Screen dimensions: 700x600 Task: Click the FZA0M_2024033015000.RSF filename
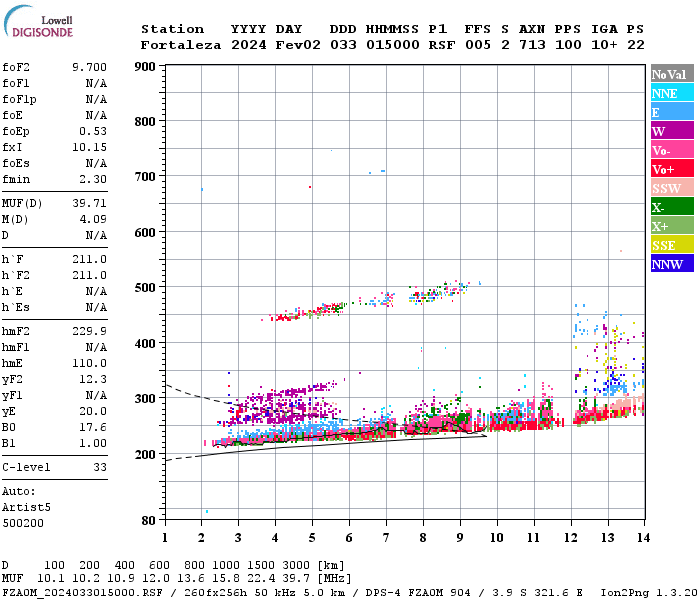pos(83,593)
